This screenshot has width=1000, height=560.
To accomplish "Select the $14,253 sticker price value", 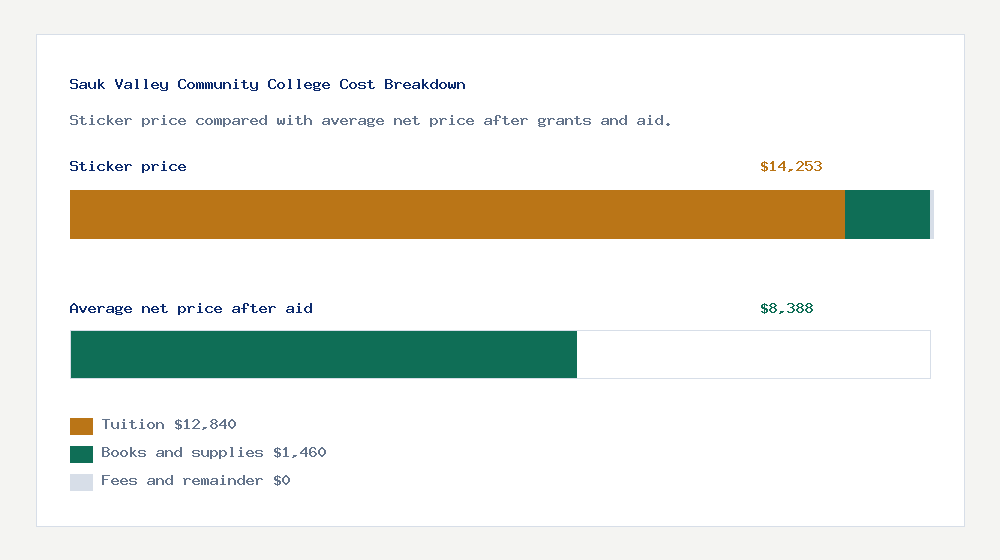I will click(791, 167).
